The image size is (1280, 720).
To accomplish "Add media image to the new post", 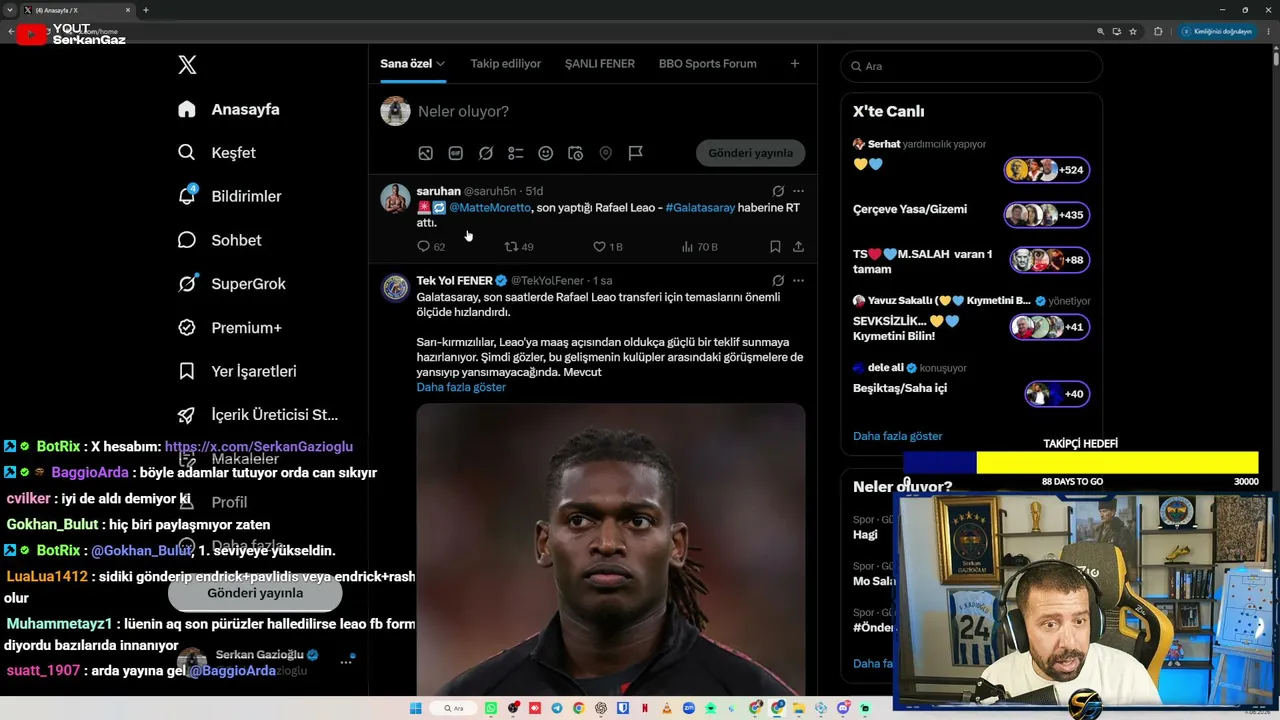I will point(426,153).
